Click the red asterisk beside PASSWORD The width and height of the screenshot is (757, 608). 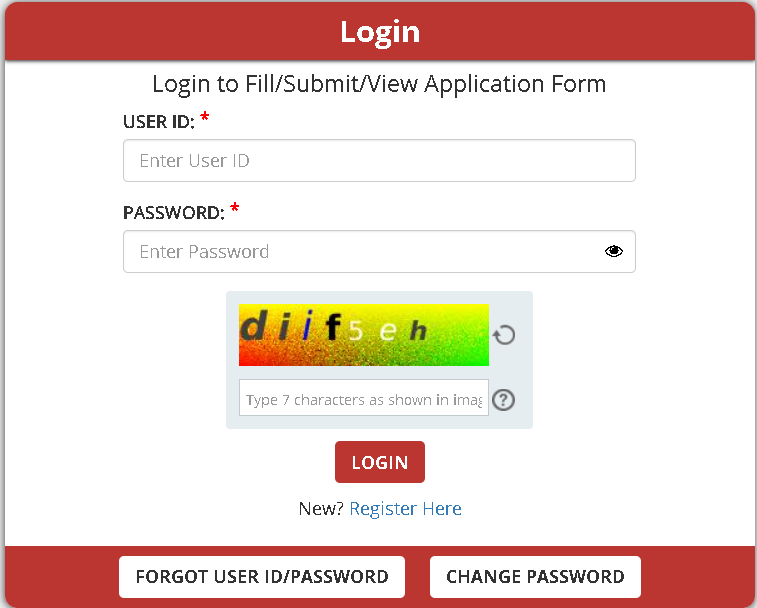[235, 208]
